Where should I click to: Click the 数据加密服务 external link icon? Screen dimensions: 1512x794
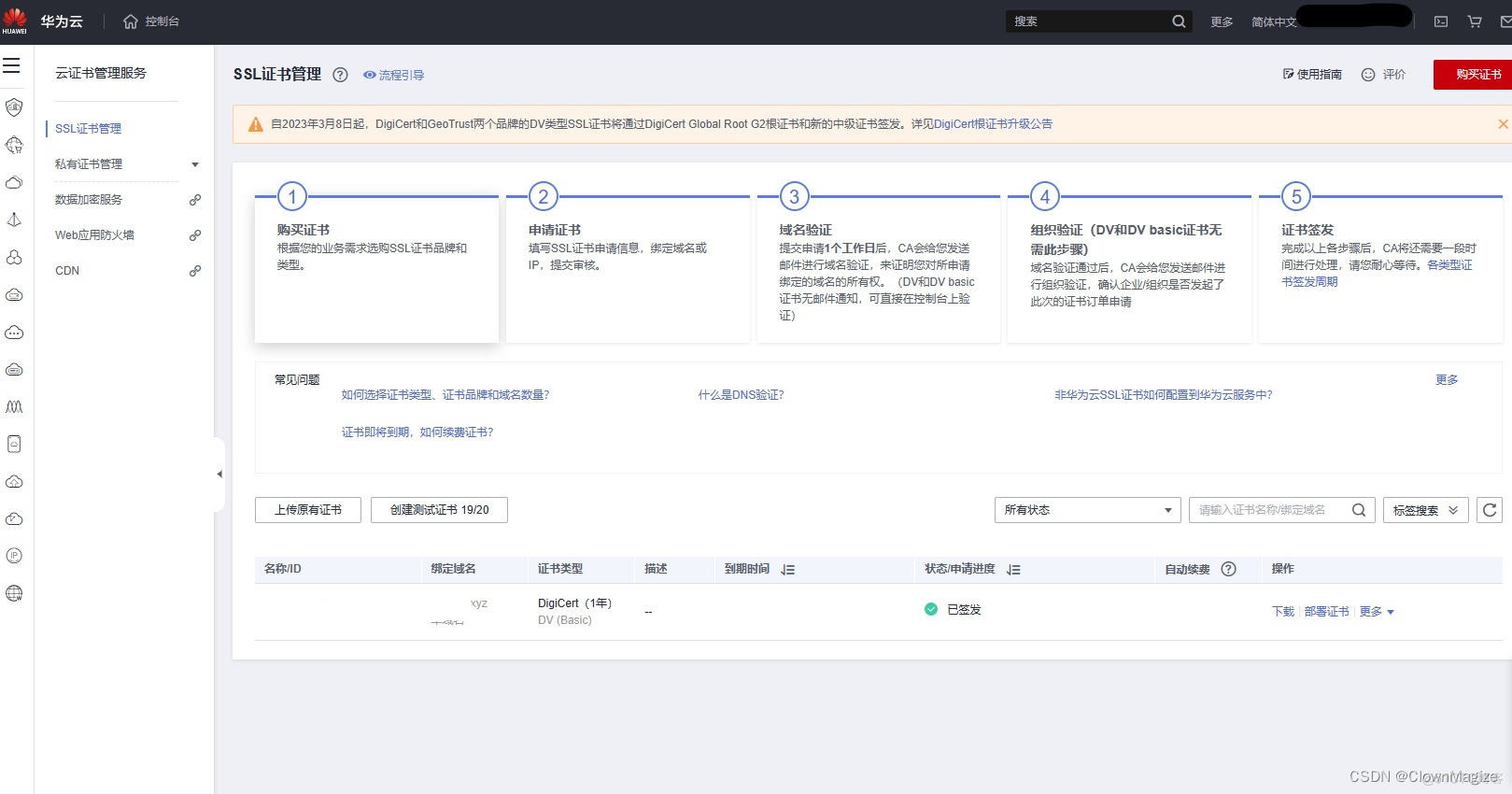195,200
